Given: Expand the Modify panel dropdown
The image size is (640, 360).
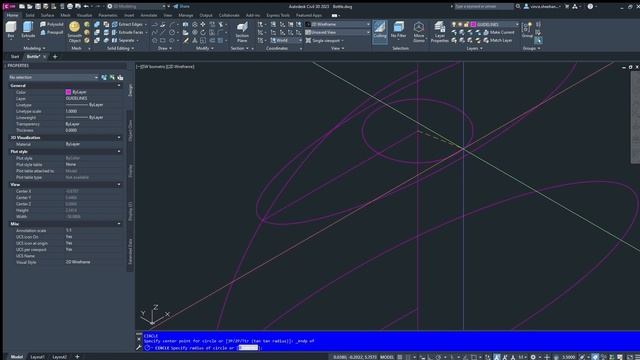Looking at the screenshot, I should pos(205,48).
